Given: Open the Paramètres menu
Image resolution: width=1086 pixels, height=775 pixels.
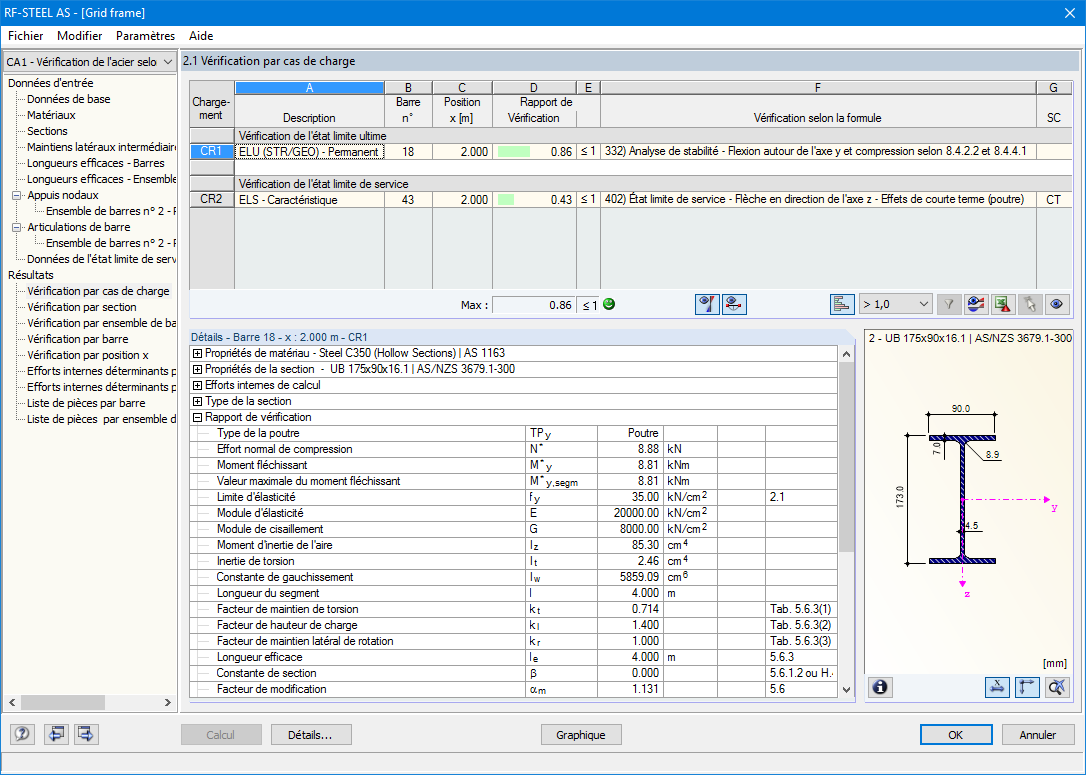Looking at the screenshot, I should click(145, 36).
